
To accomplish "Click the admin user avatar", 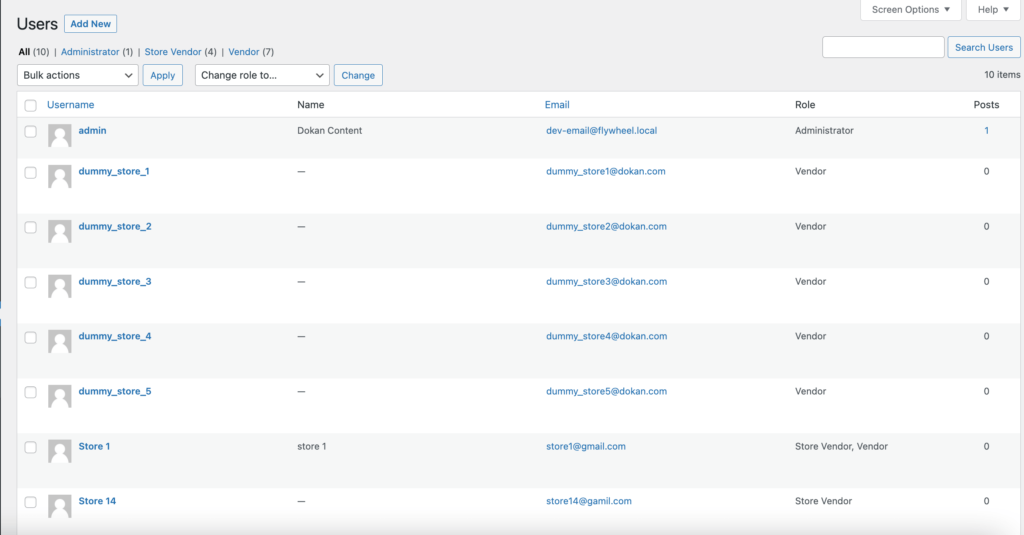I will tap(59, 136).
